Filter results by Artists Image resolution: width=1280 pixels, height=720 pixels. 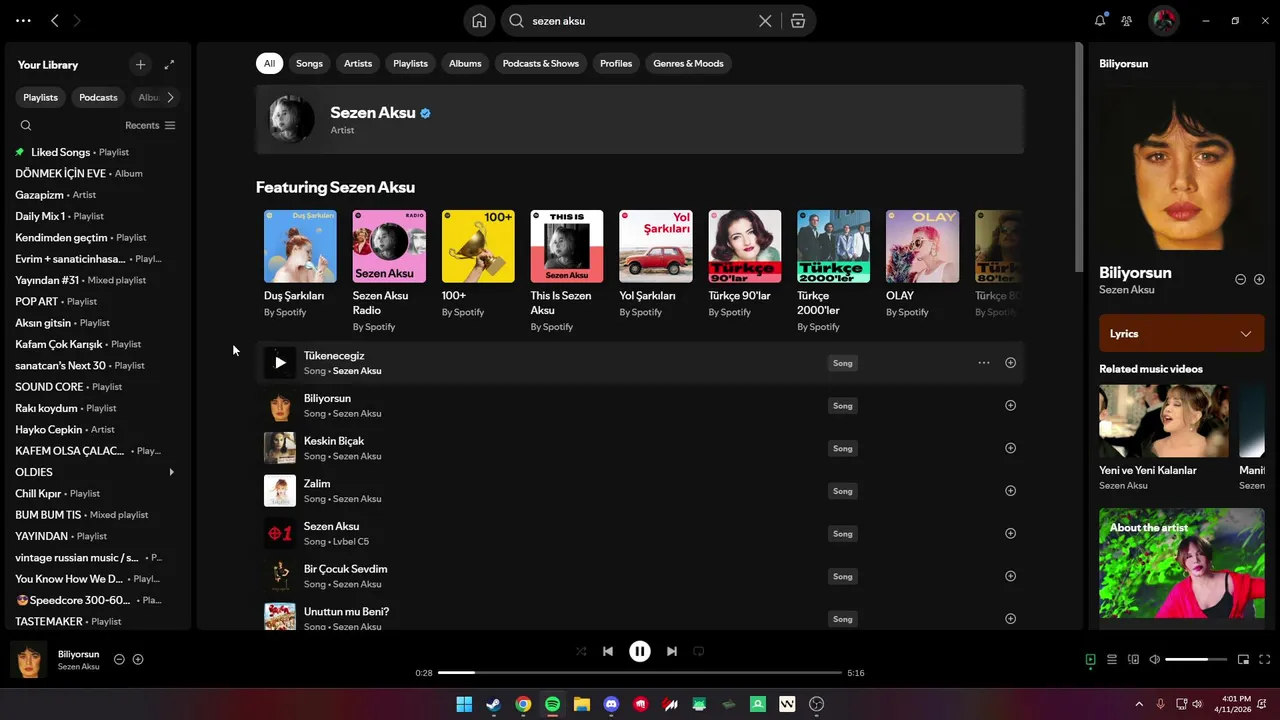click(358, 63)
